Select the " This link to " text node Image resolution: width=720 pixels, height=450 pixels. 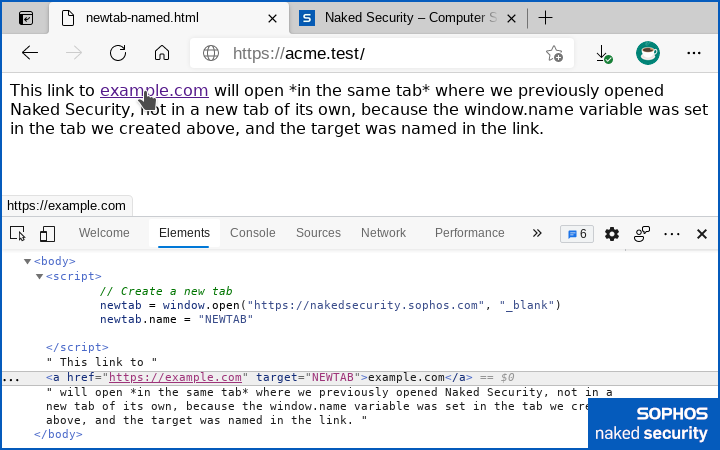pyautogui.click(x=101, y=362)
